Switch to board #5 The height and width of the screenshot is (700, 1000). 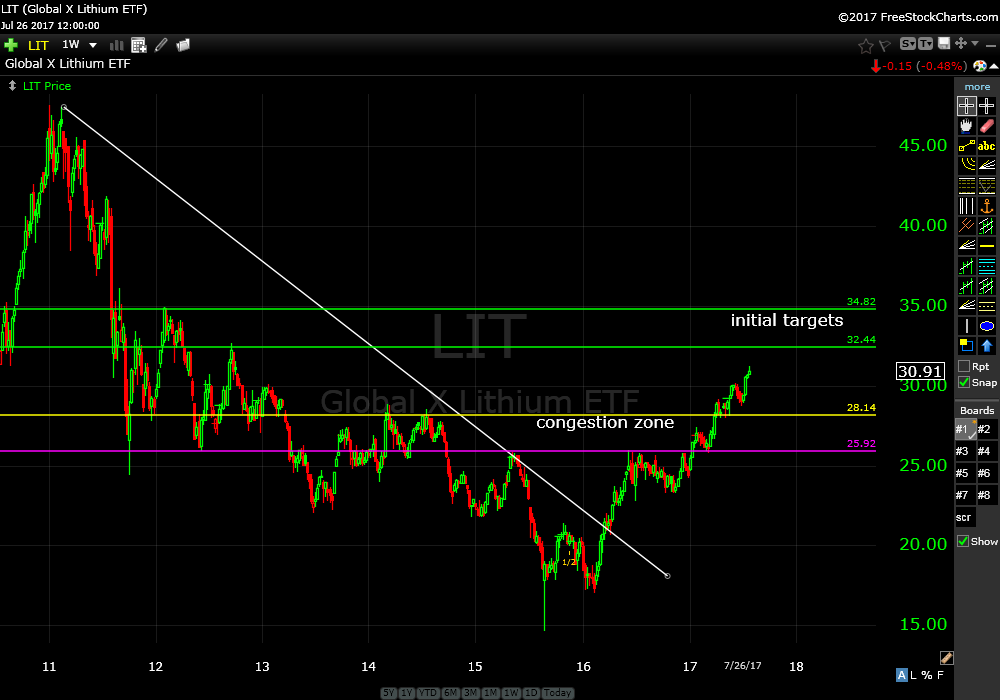(x=963, y=473)
